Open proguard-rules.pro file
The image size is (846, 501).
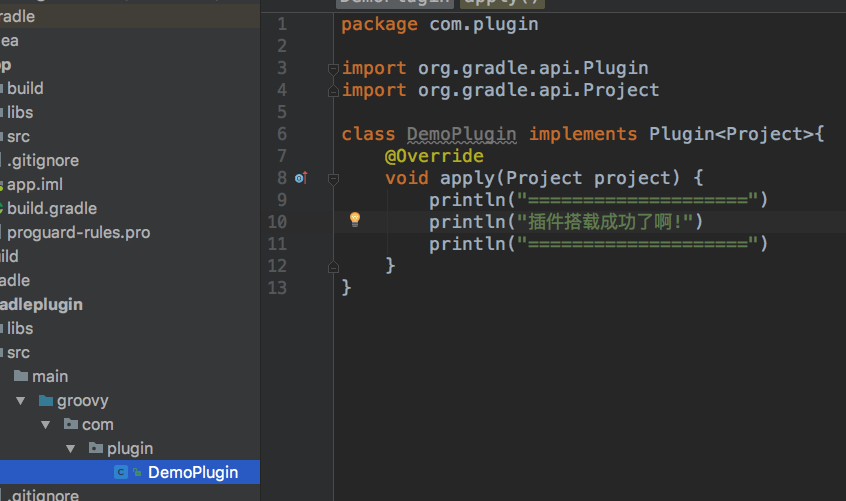tap(78, 232)
